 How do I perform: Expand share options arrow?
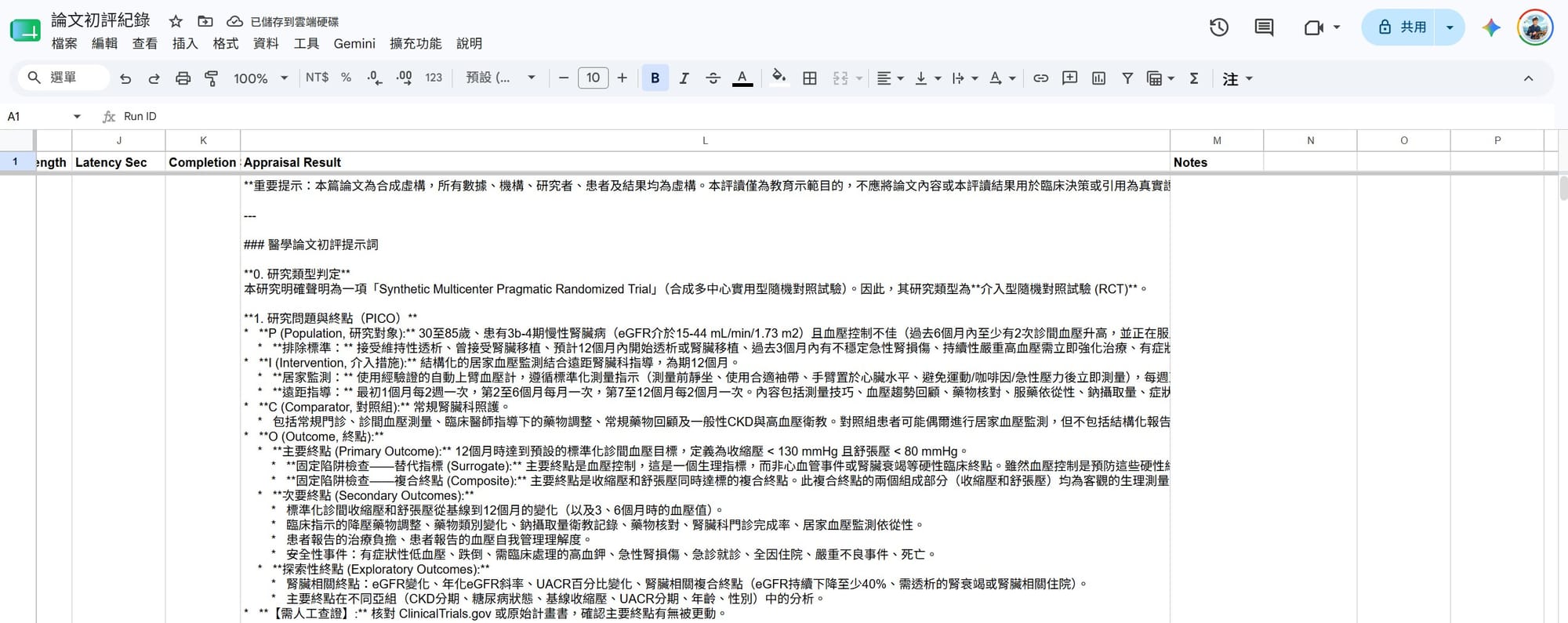point(1450,27)
